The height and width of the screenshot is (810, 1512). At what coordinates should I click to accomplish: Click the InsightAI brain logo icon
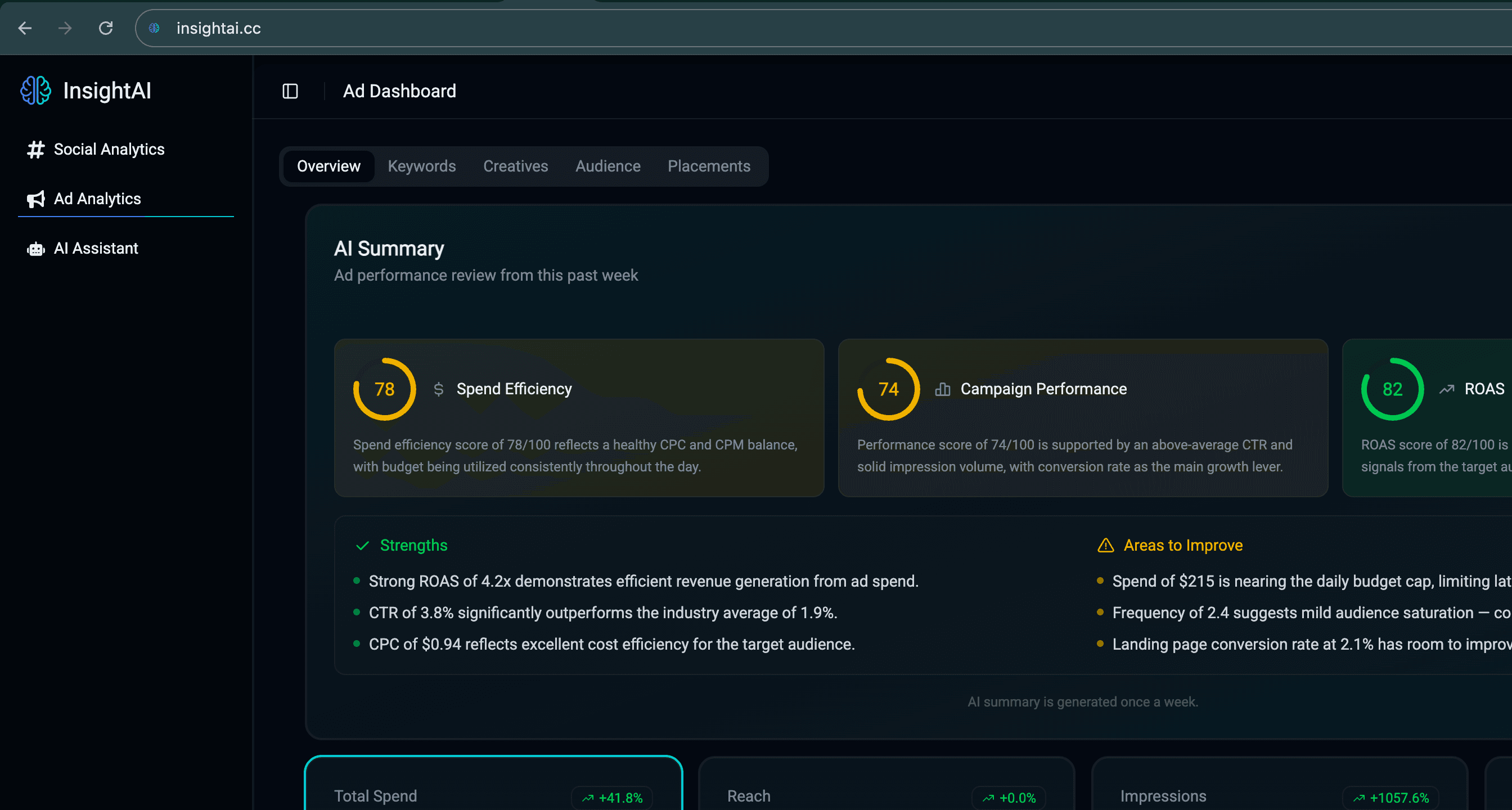pos(35,91)
